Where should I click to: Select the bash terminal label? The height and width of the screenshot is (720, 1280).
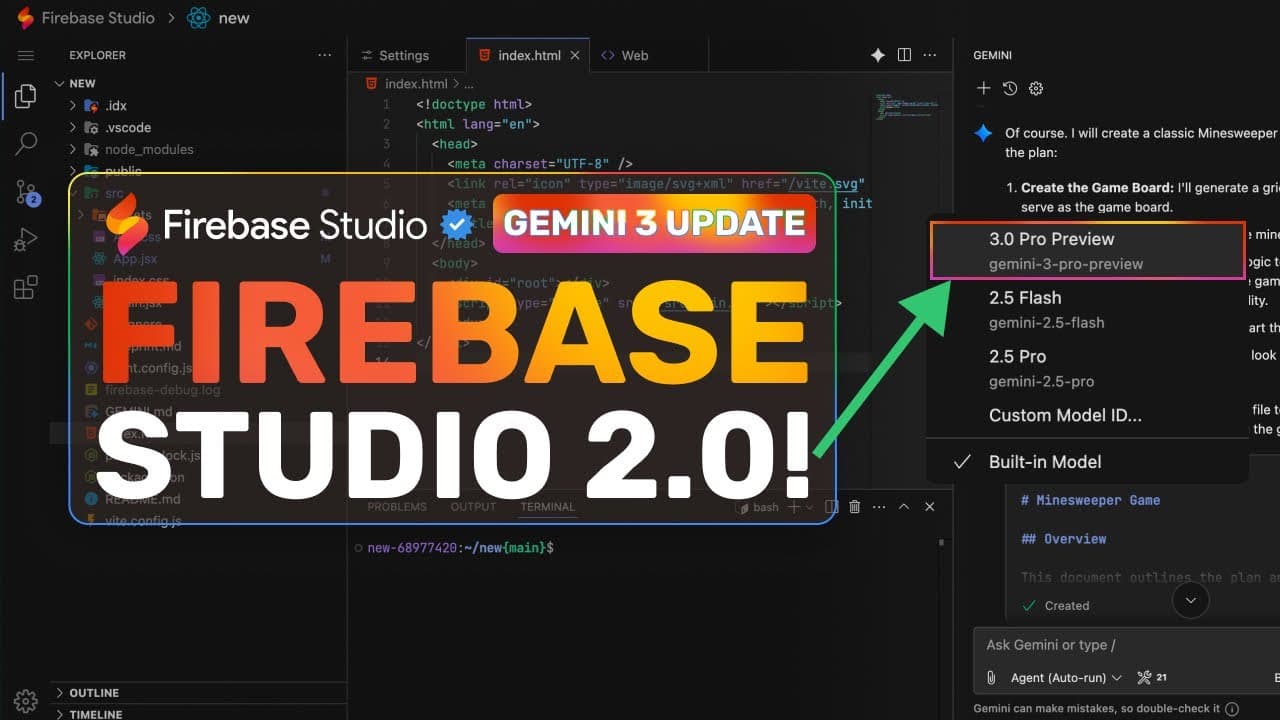click(758, 507)
